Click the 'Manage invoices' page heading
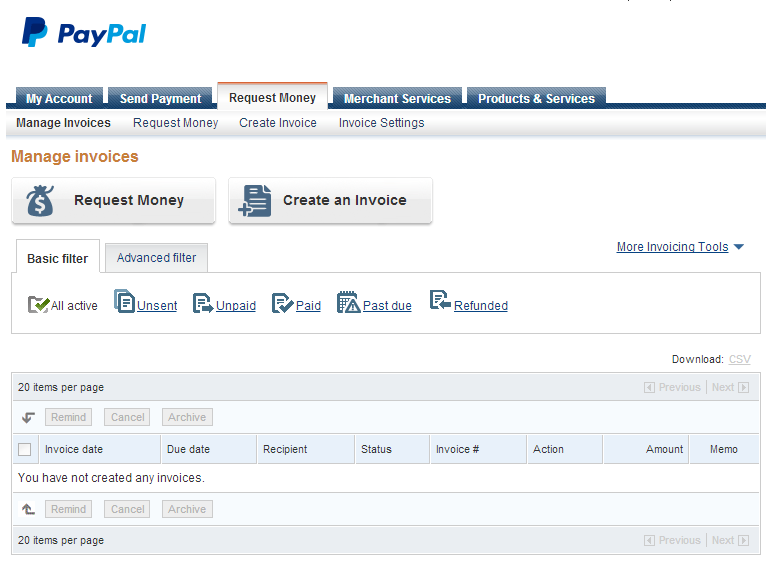The width and height of the screenshot is (777, 568). click(75, 157)
